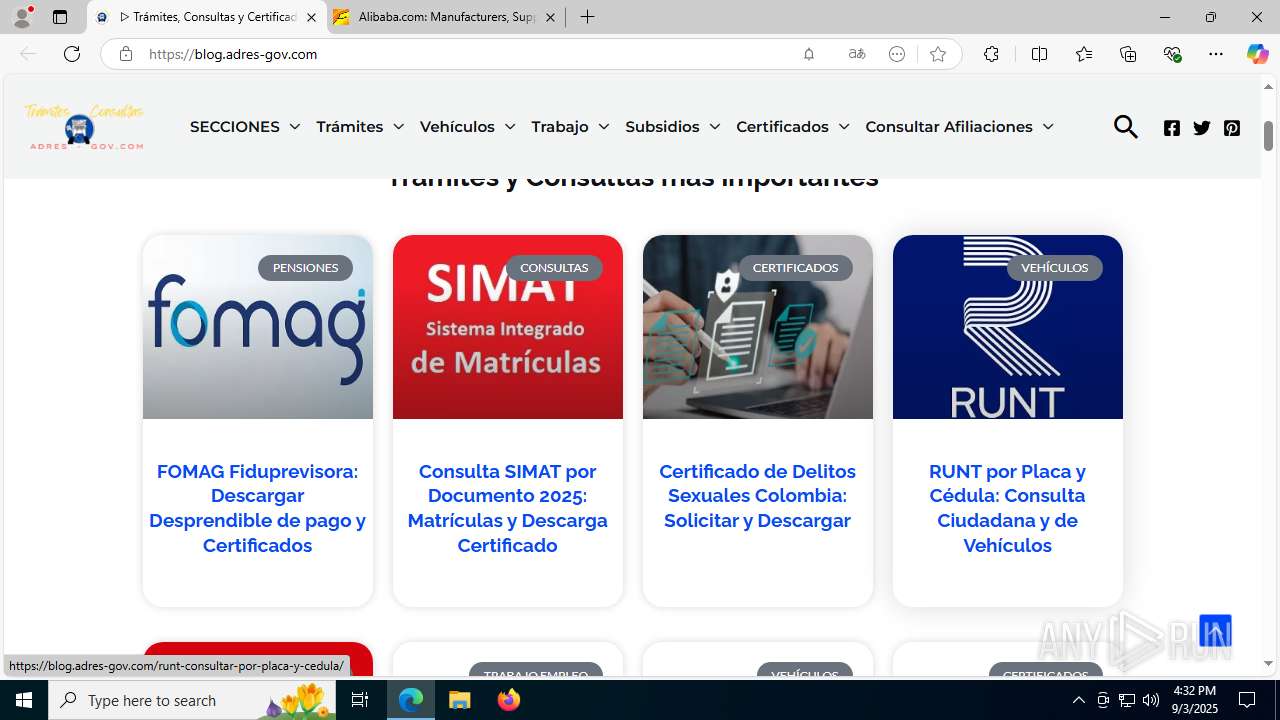
Task: Click the translate page icon
Action: (x=856, y=54)
